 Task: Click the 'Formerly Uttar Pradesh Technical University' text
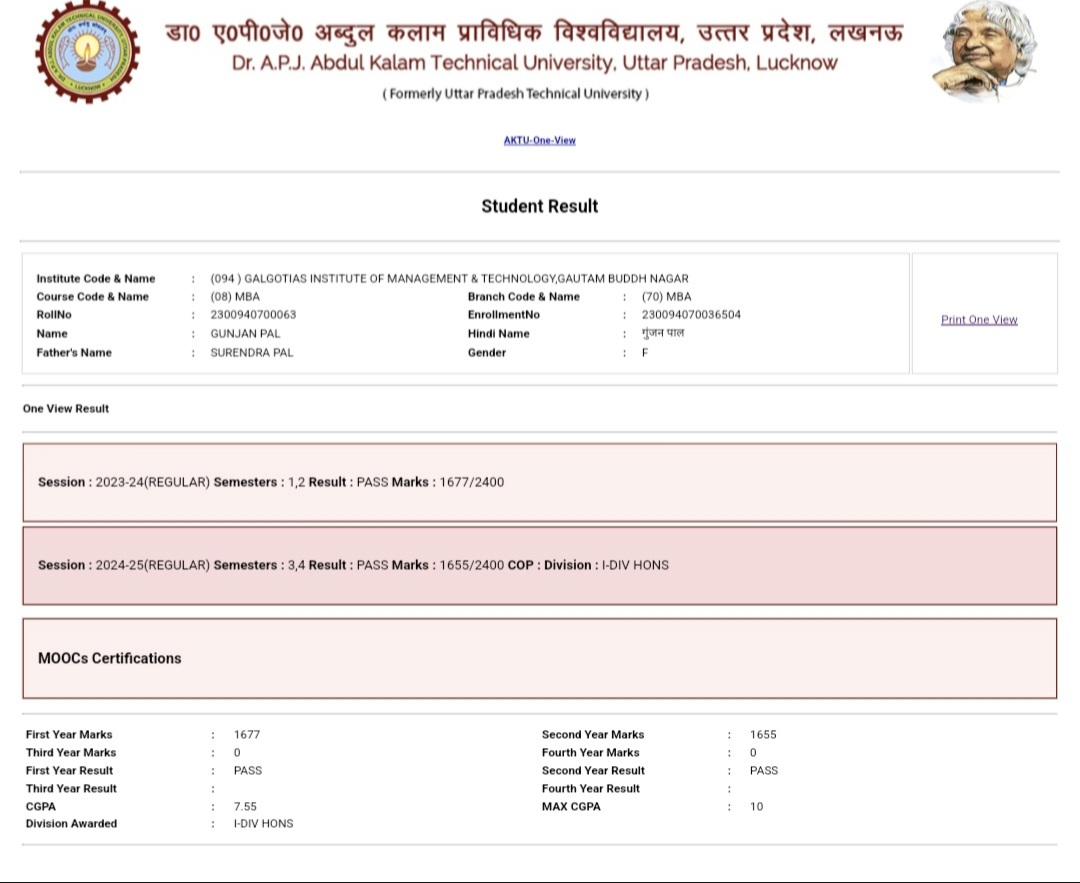[x=516, y=94]
